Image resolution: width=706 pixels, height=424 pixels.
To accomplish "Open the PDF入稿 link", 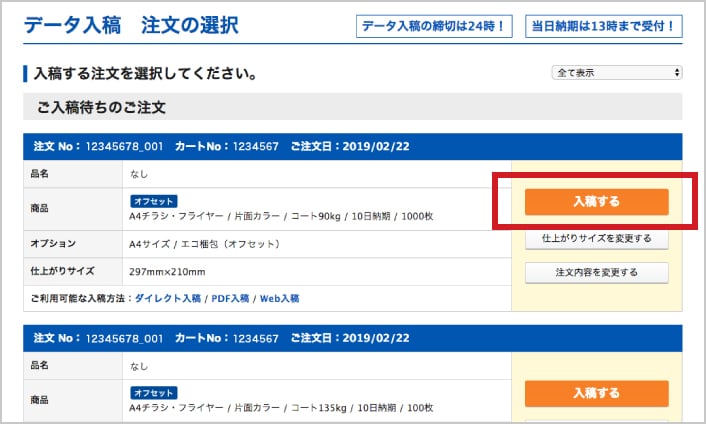I will pyautogui.click(x=231, y=298).
